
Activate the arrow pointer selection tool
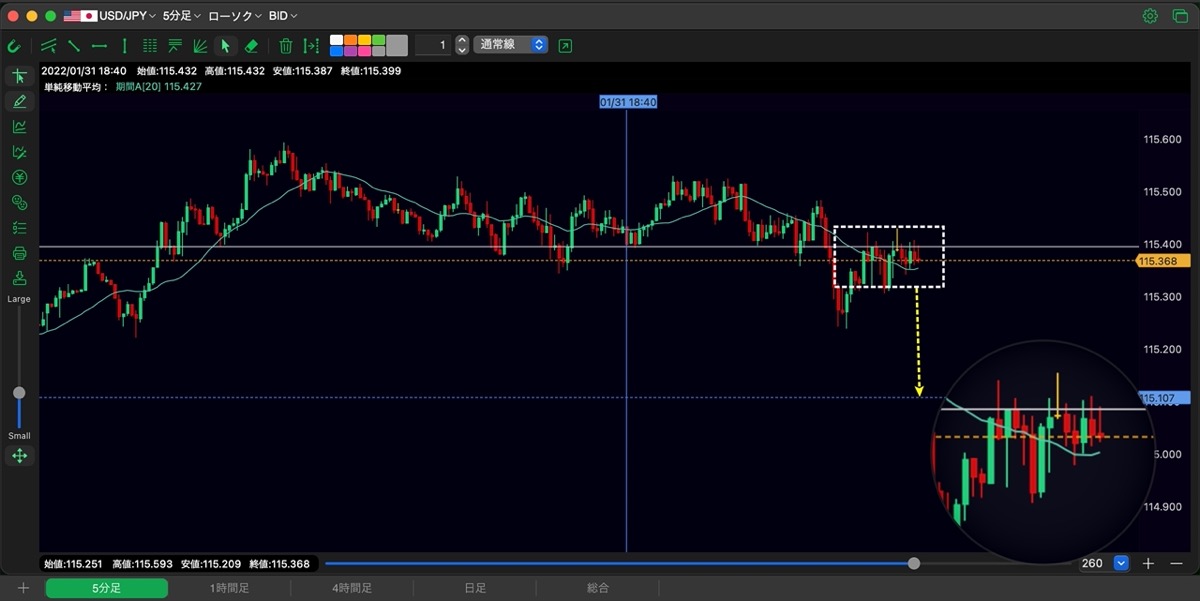[x=225, y=46]
